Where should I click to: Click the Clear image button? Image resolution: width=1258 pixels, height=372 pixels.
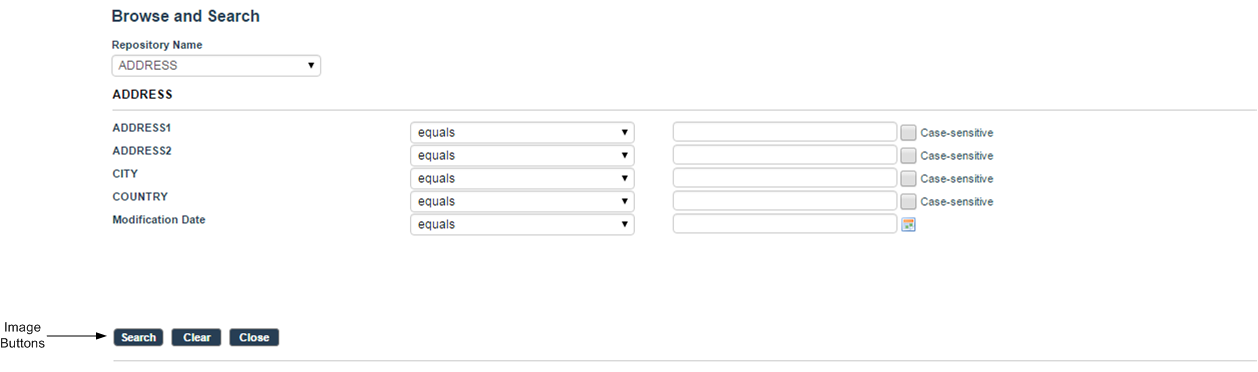click(196, 338)
